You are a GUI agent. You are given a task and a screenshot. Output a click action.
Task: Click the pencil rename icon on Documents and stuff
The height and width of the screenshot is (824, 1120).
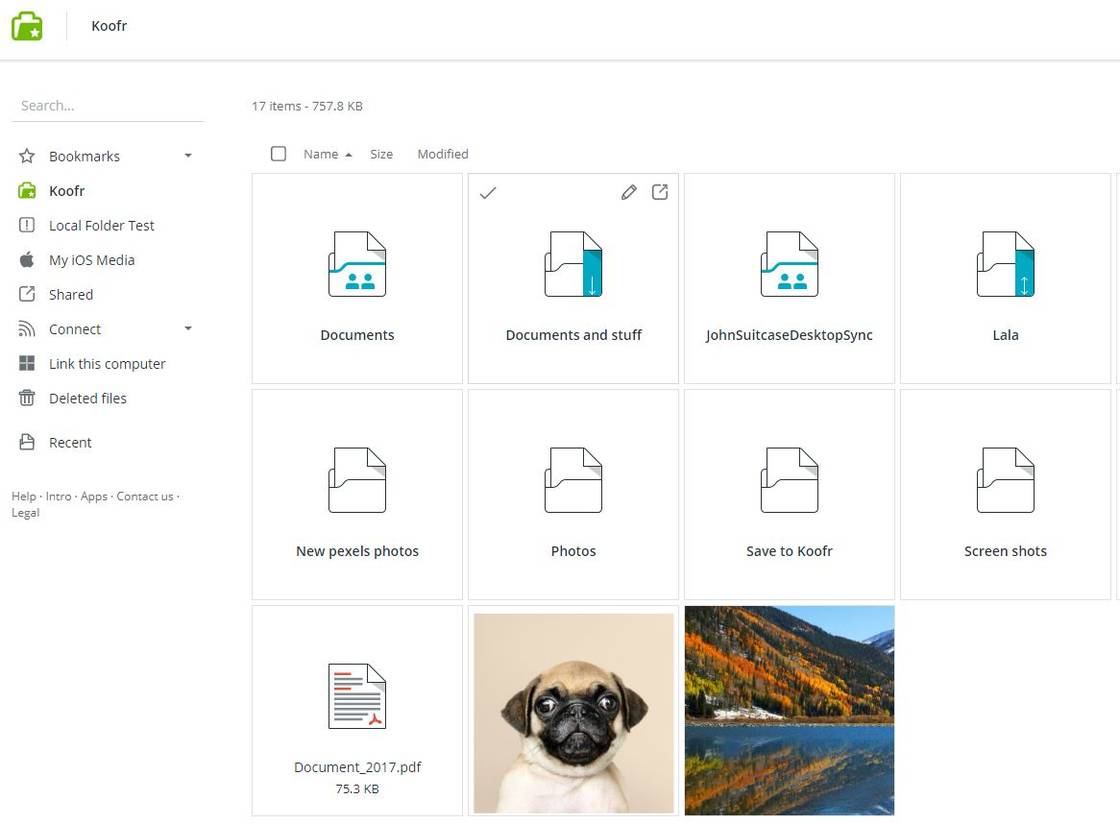(x=629, y=192)
